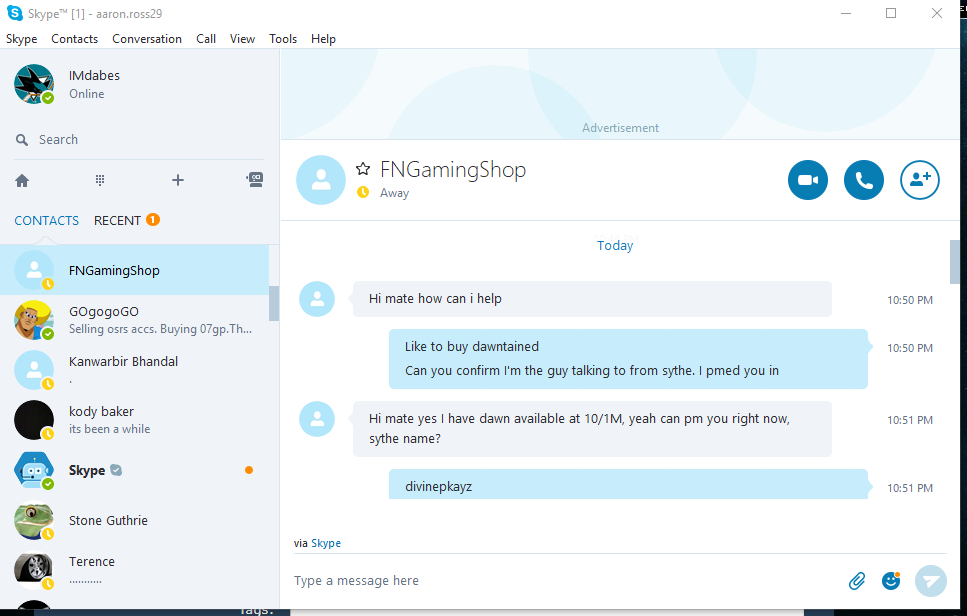The image size is (967, 616).
Task: Click the GOgogoGO contact avatar
Action: (34, 320)
